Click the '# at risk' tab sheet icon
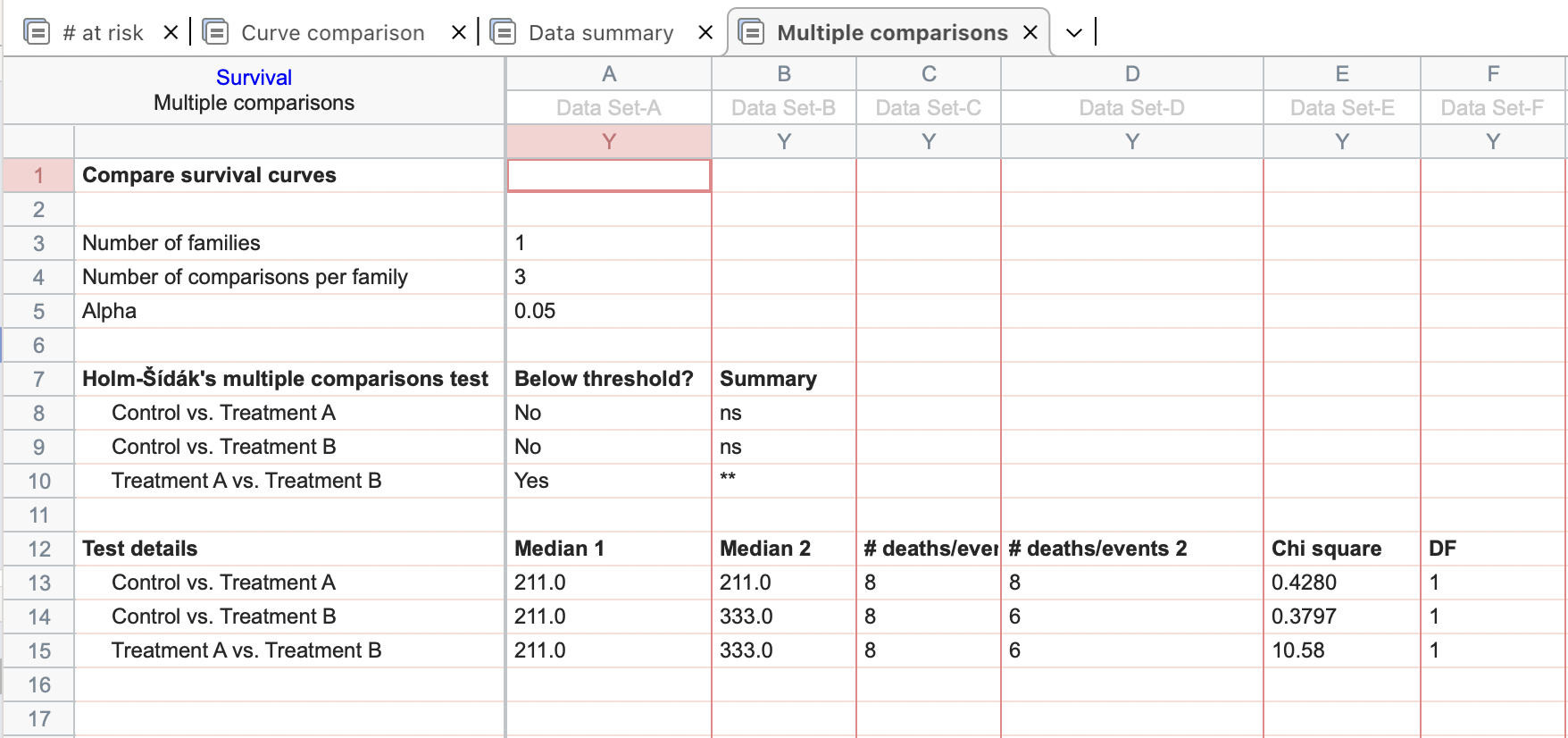The image size is (1568, 738). click(x=37, y=33)
